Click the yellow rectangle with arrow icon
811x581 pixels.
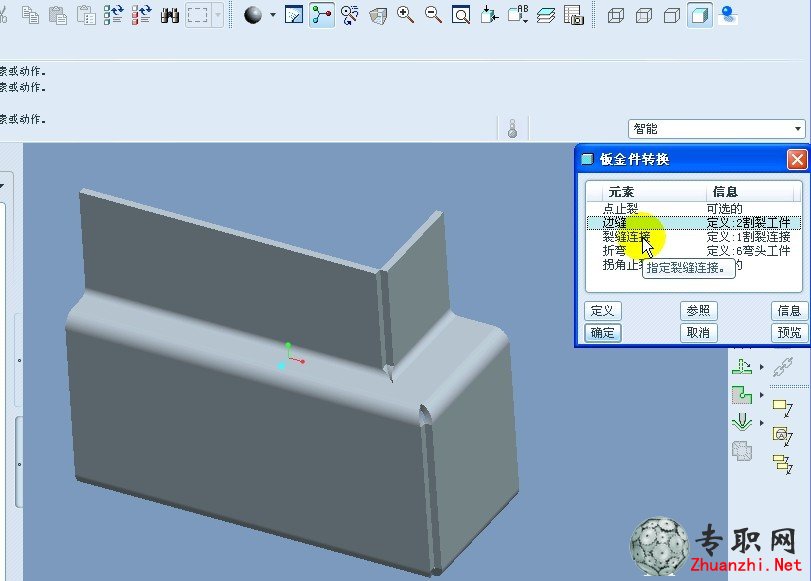[783, 408]
